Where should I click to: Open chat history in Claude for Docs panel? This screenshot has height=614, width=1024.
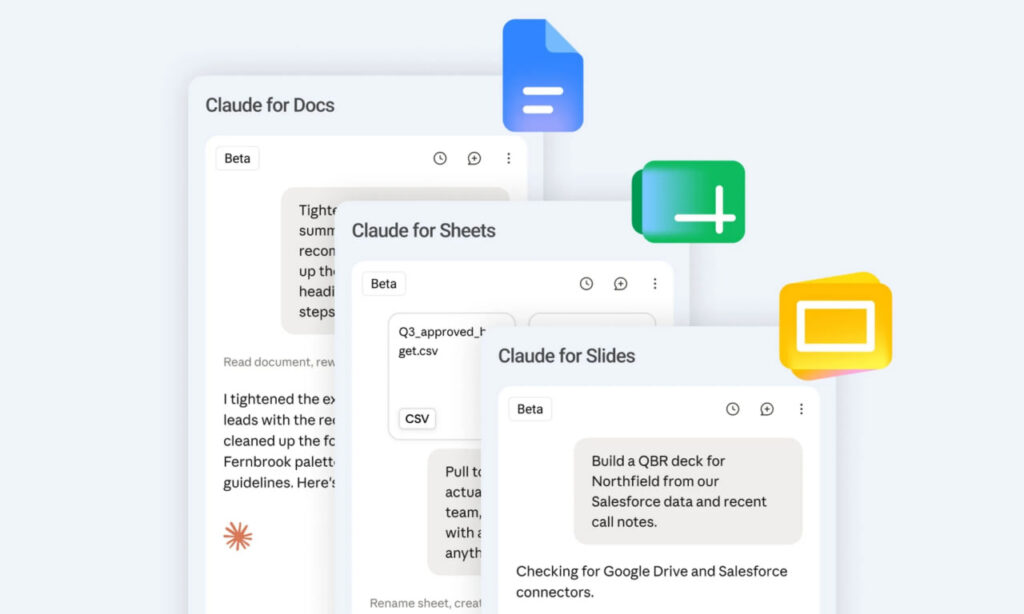coord(440,158)
